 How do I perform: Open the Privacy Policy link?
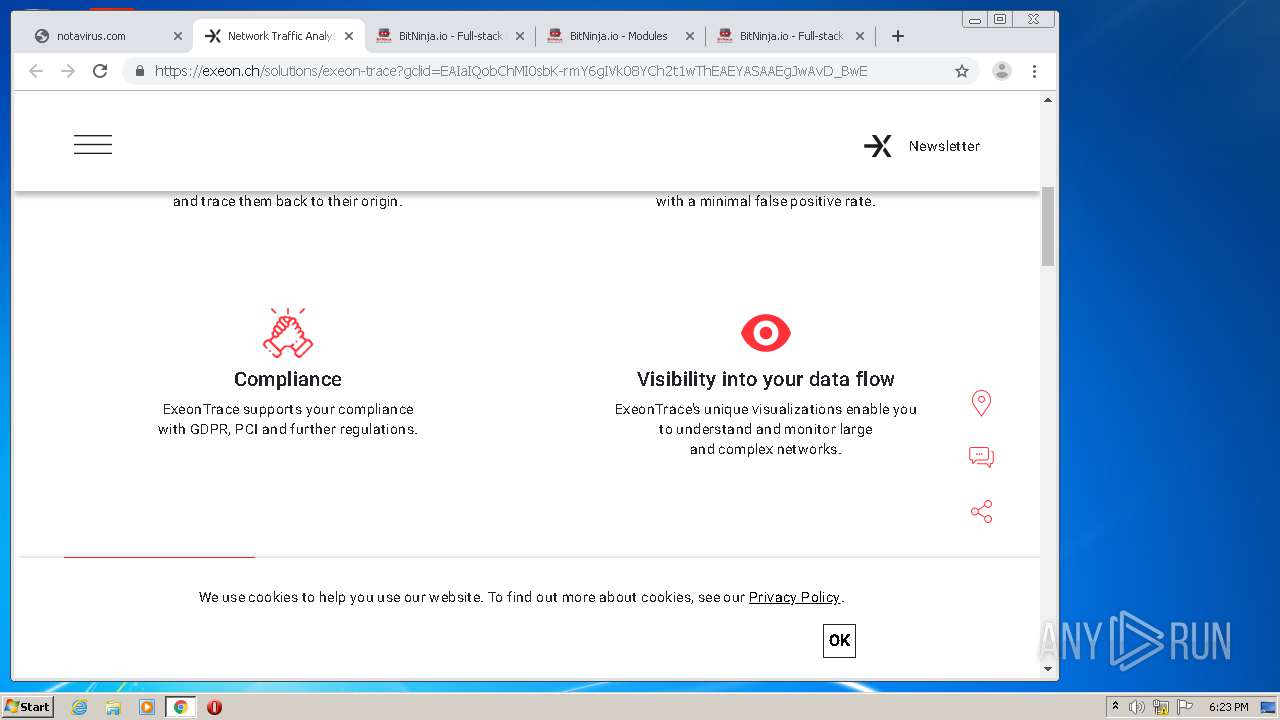click(x=794, y=597)
